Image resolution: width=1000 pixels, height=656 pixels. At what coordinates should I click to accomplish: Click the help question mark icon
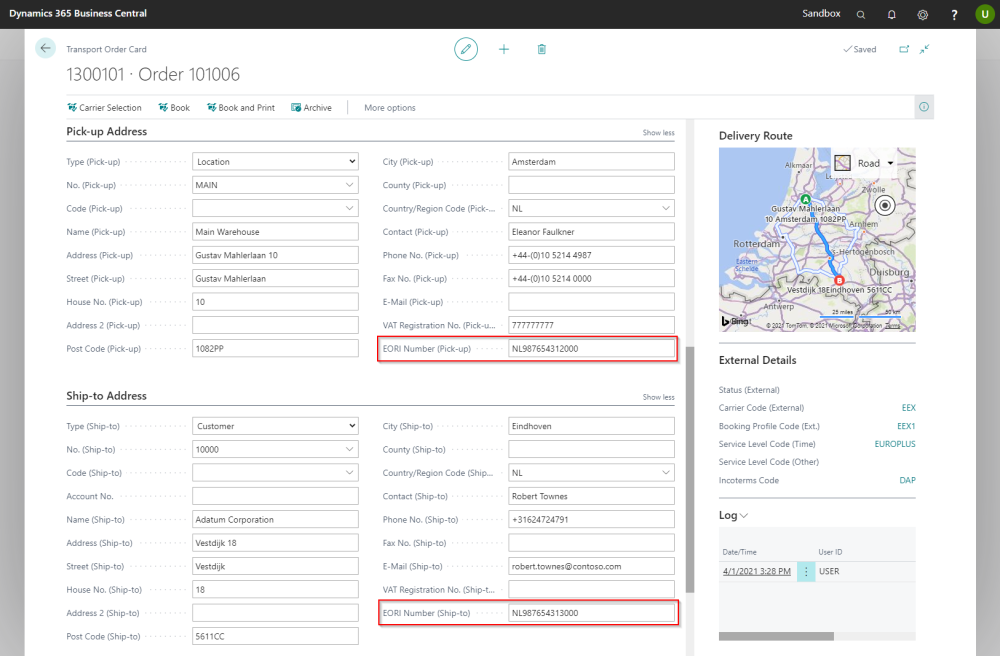coord(954,14)
